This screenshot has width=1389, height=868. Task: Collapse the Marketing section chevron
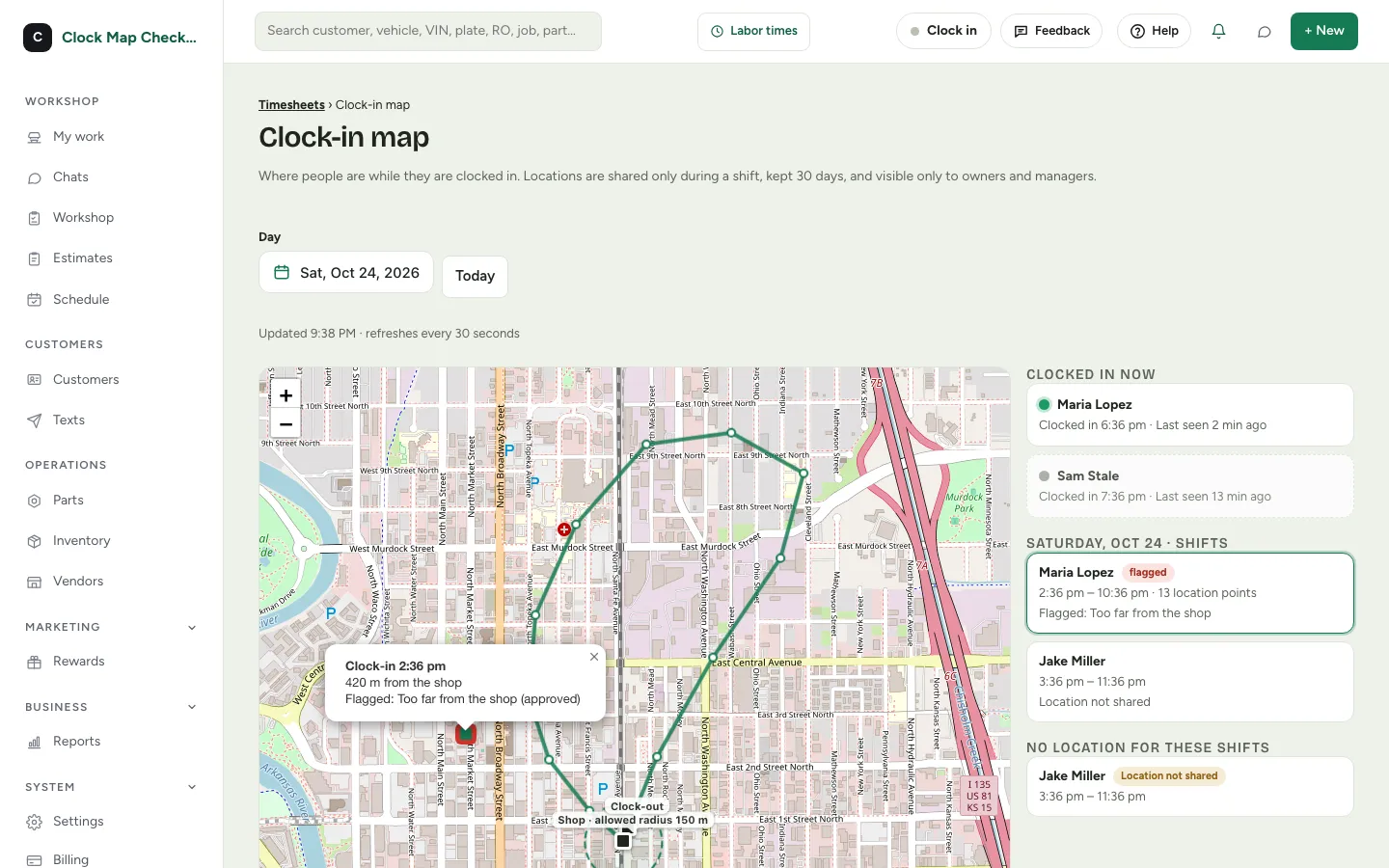point(192,628)
